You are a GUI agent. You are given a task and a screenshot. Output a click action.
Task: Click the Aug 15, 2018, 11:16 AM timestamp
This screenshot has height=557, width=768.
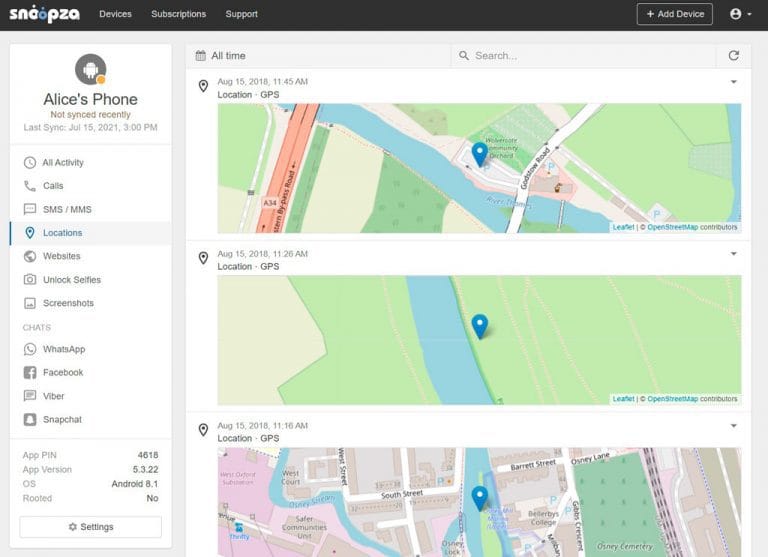pos(263,426)
